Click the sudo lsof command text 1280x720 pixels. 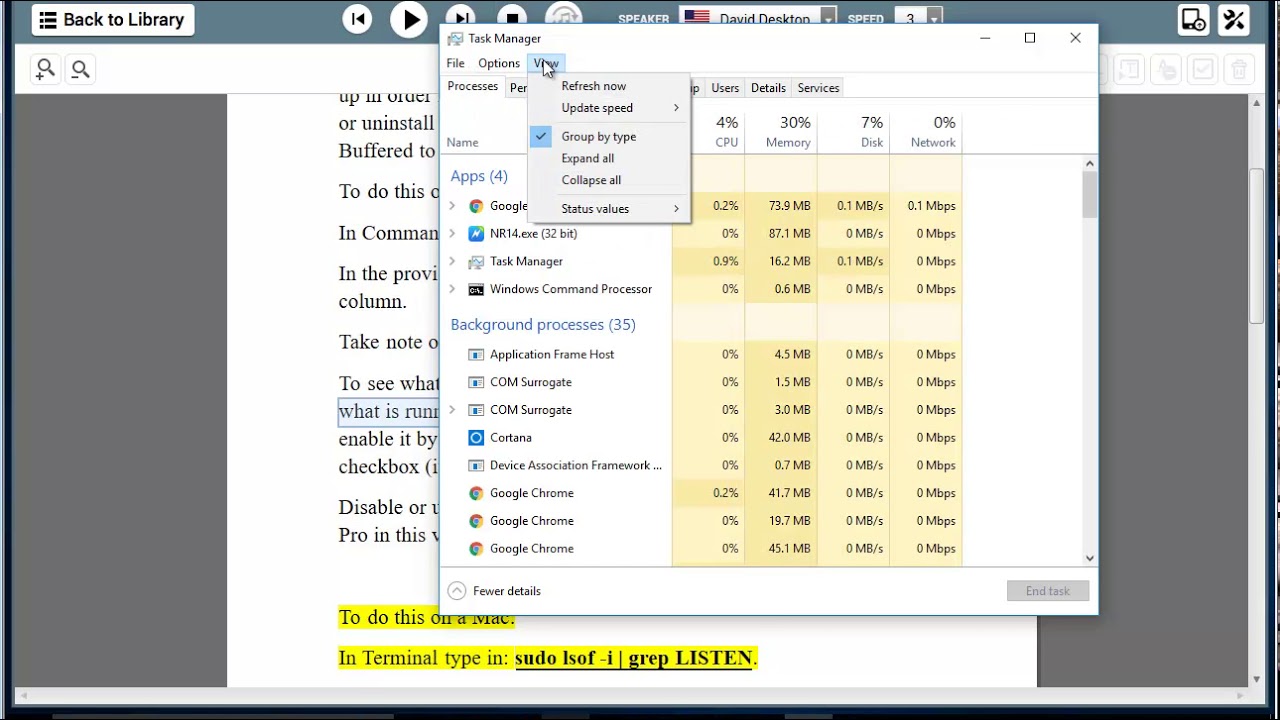634,658
